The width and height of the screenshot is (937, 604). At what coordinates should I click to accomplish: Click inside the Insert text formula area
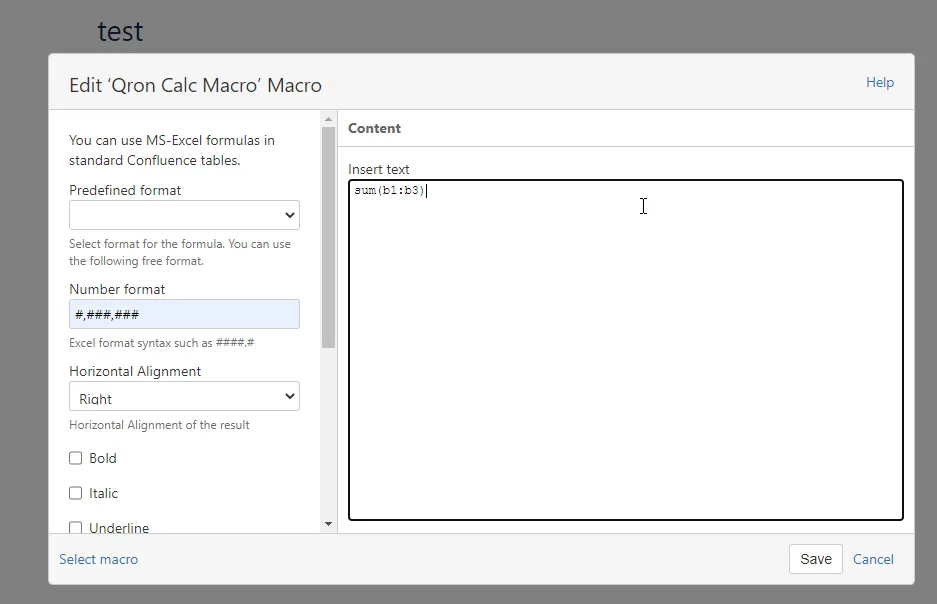point(625,350)
